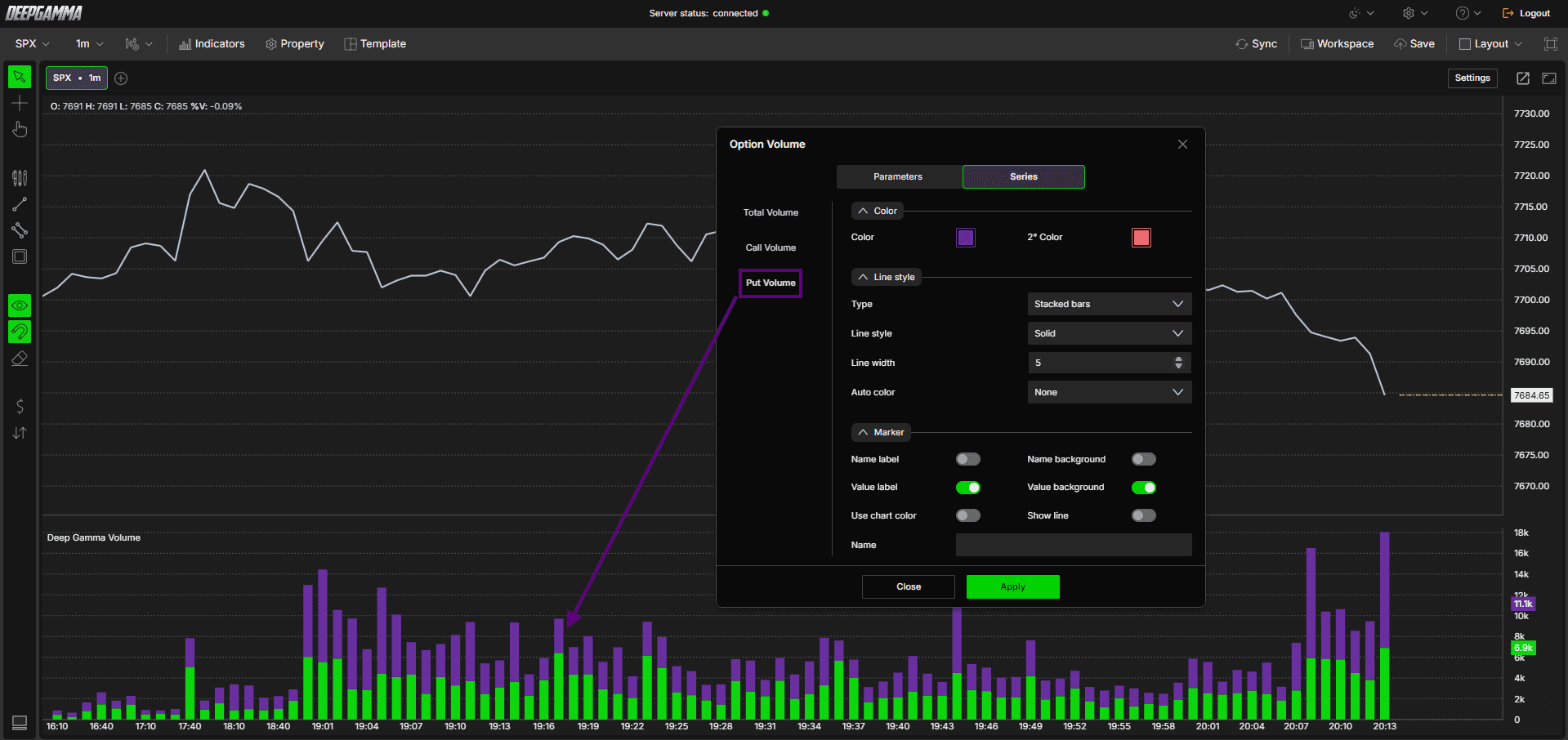
Task: Select the trend line drawing tool
Action: click(x=20, y=204)
